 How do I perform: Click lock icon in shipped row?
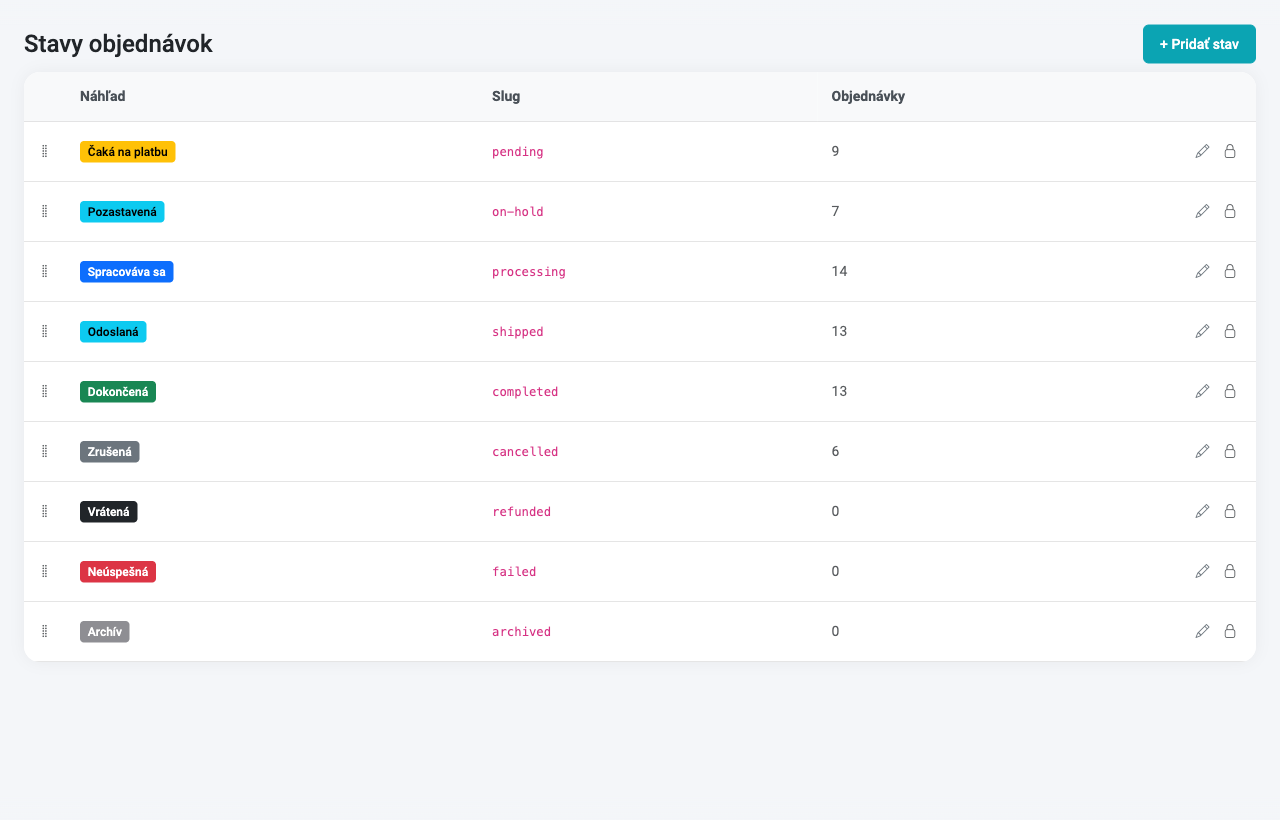point(1230,331)
